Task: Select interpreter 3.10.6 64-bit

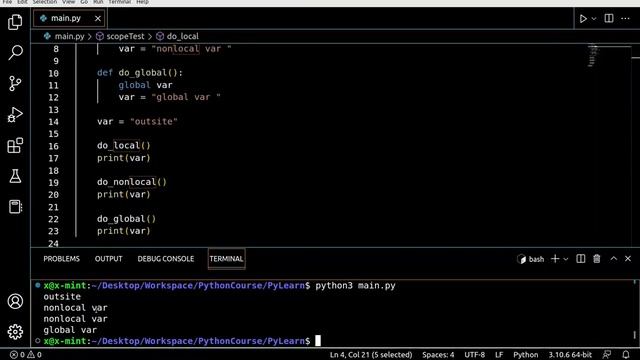Action: [x=570, y=355]
